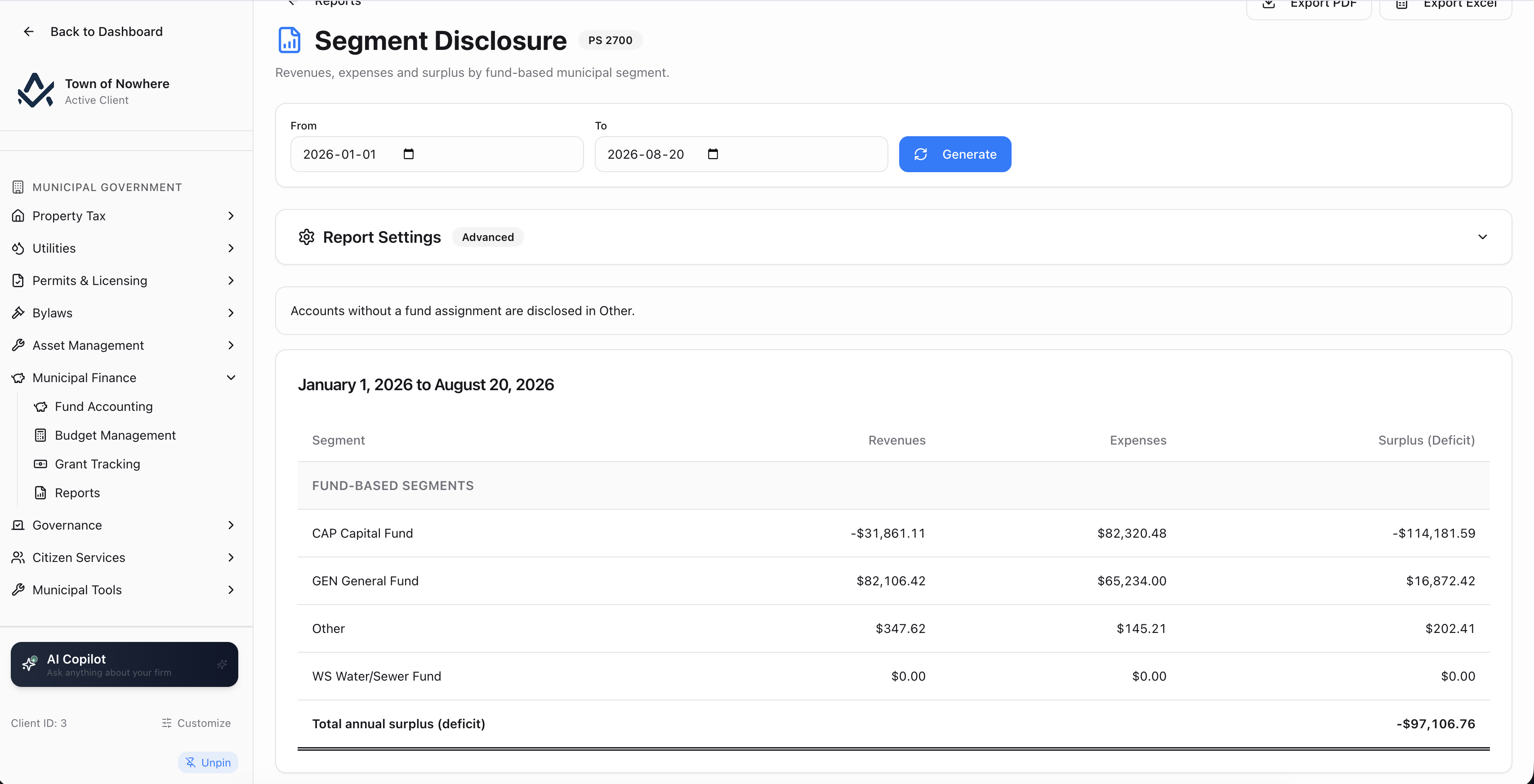Click the Surplus (Deficit) column header
The image size is (1534, 784).
click(x=1426, y=441)
